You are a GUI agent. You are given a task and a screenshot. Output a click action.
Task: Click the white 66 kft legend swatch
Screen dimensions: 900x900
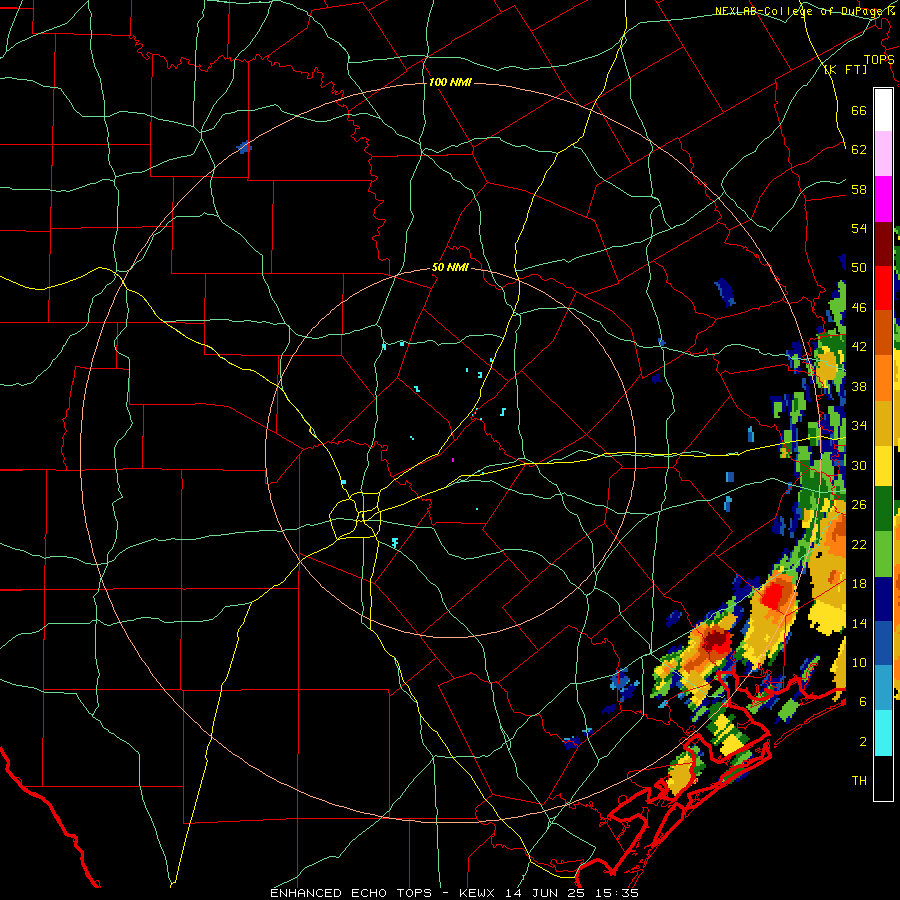click(x=883, y=110)
